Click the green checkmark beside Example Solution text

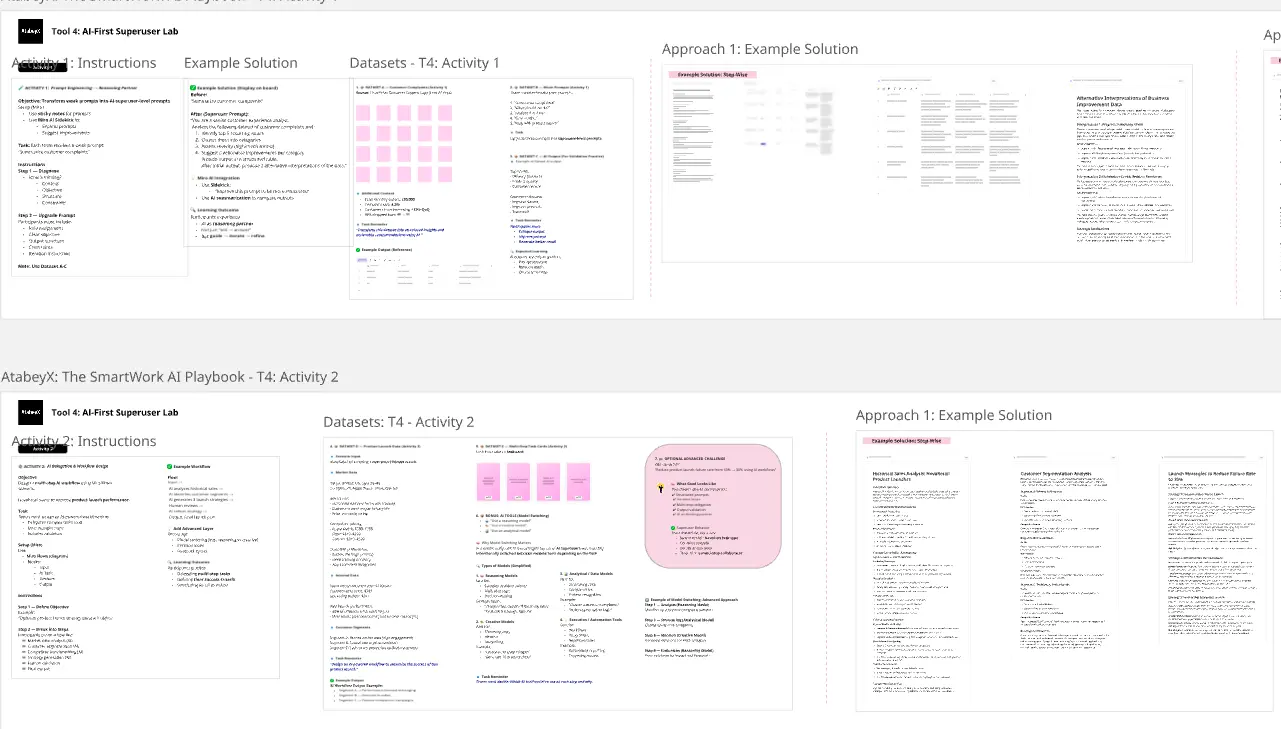(193, 89)
